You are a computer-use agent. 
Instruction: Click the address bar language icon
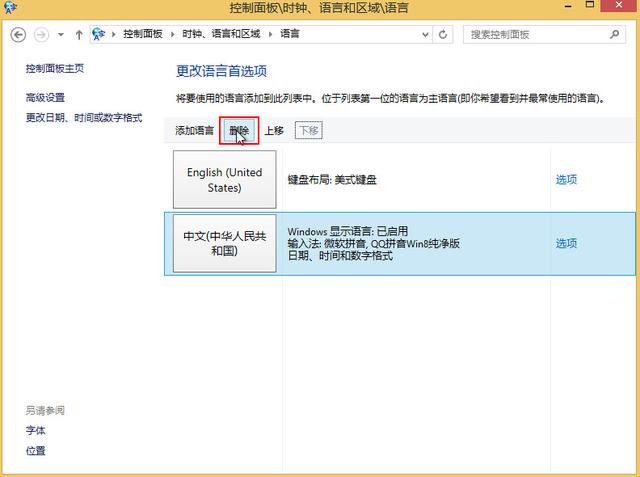(x=98, y=34)
